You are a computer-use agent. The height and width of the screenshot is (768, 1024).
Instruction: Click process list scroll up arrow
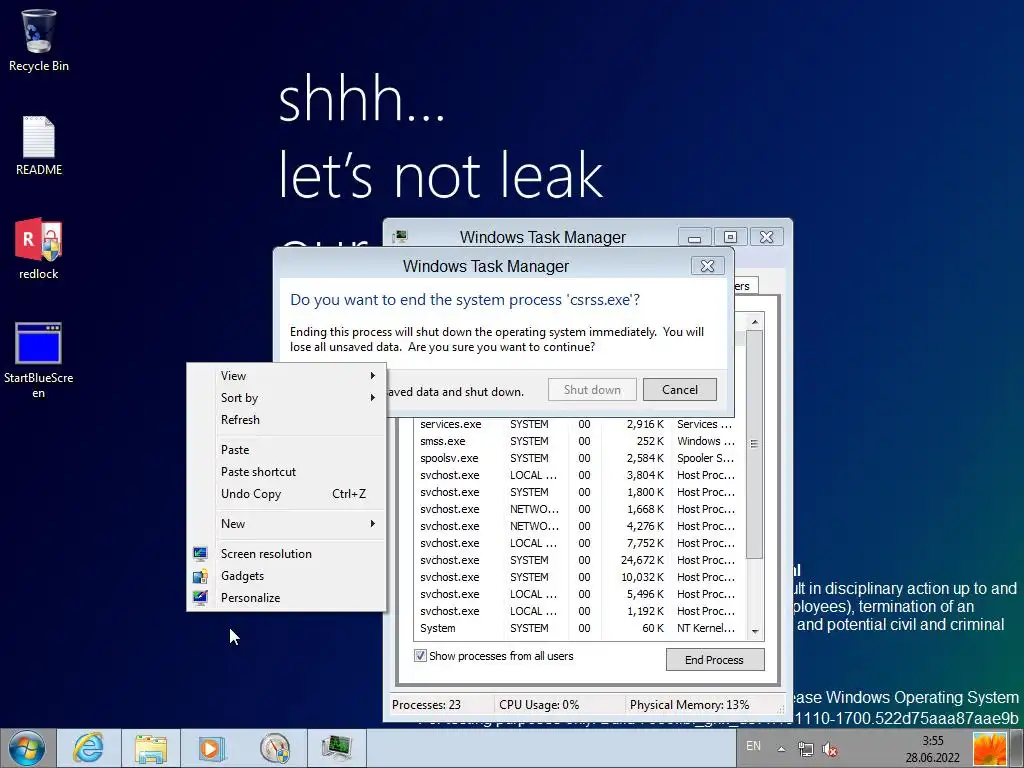click(x=755, y=322)
